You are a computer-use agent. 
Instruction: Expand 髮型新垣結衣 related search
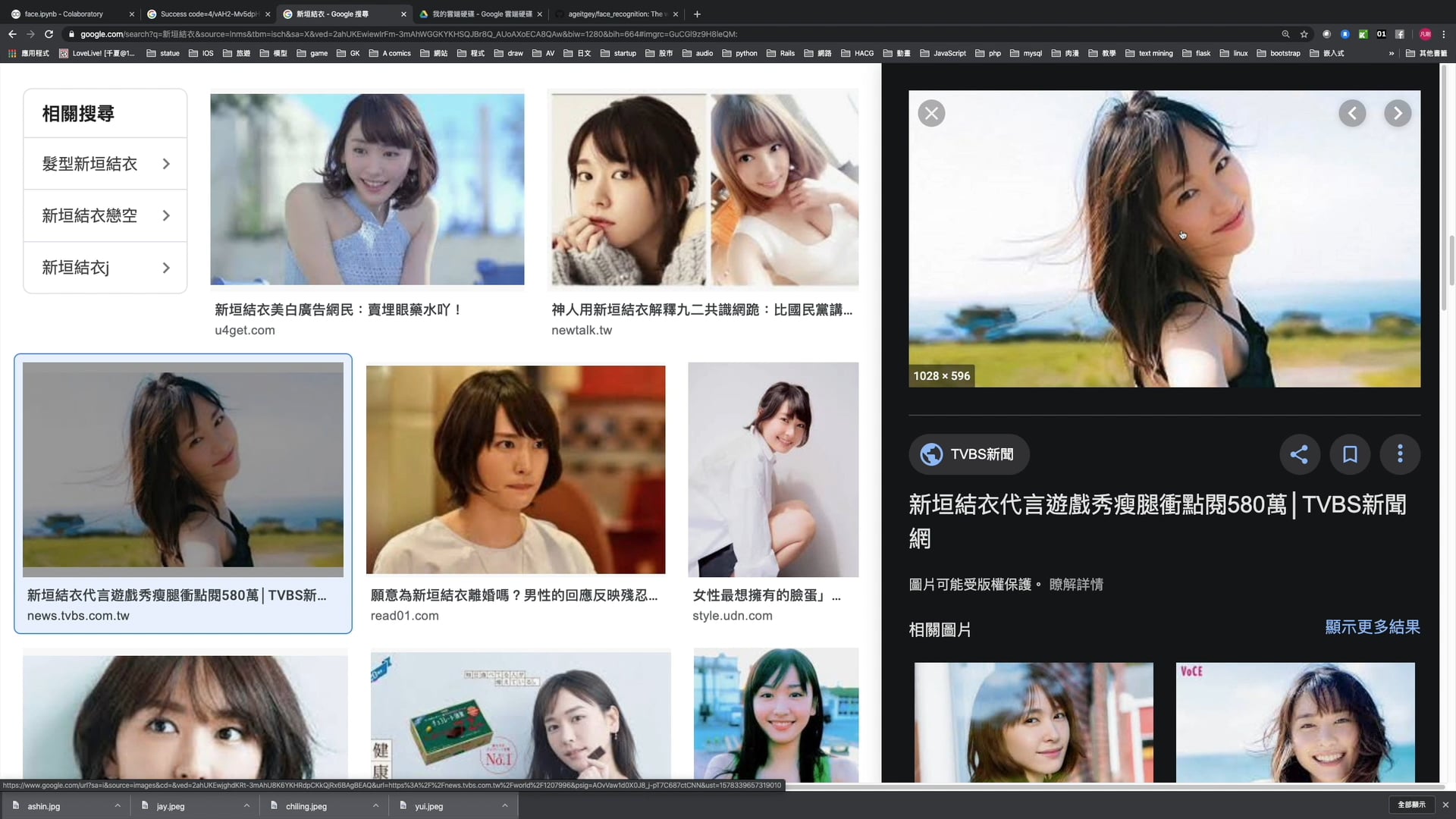click(105, 164)
